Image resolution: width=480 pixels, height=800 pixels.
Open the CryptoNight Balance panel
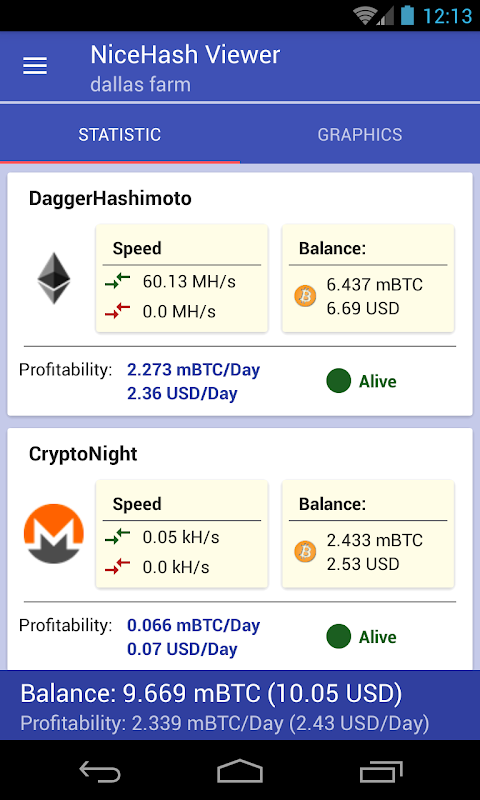click(x=368, y=534)
